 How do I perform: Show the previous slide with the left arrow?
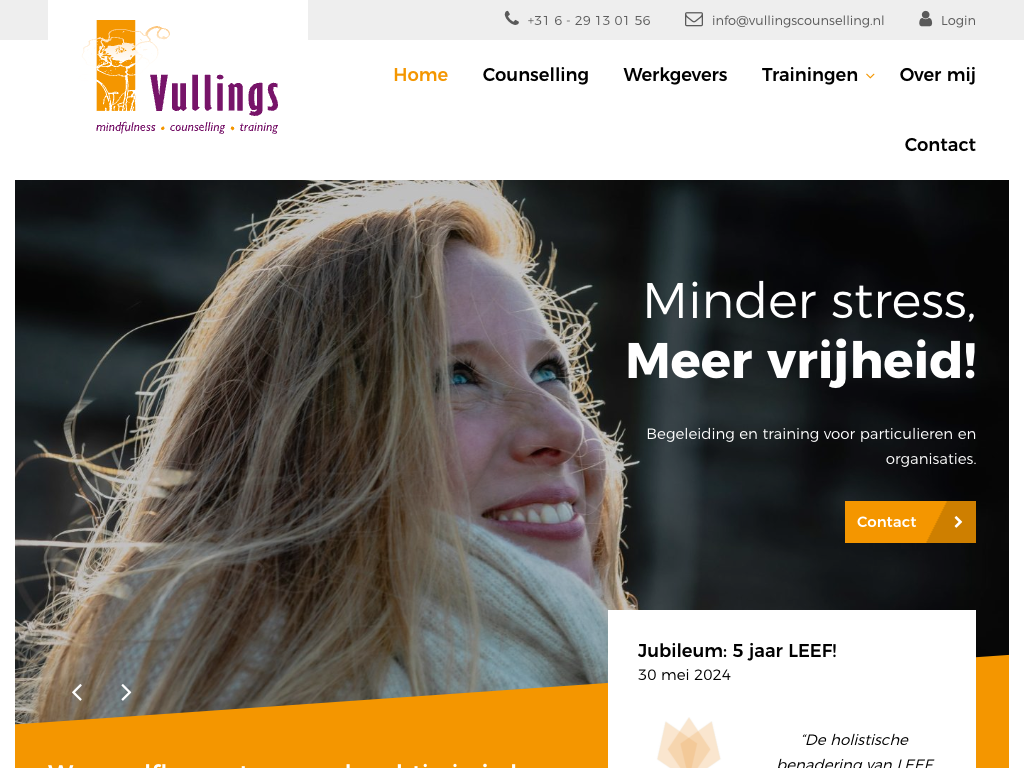coord(77,692)
